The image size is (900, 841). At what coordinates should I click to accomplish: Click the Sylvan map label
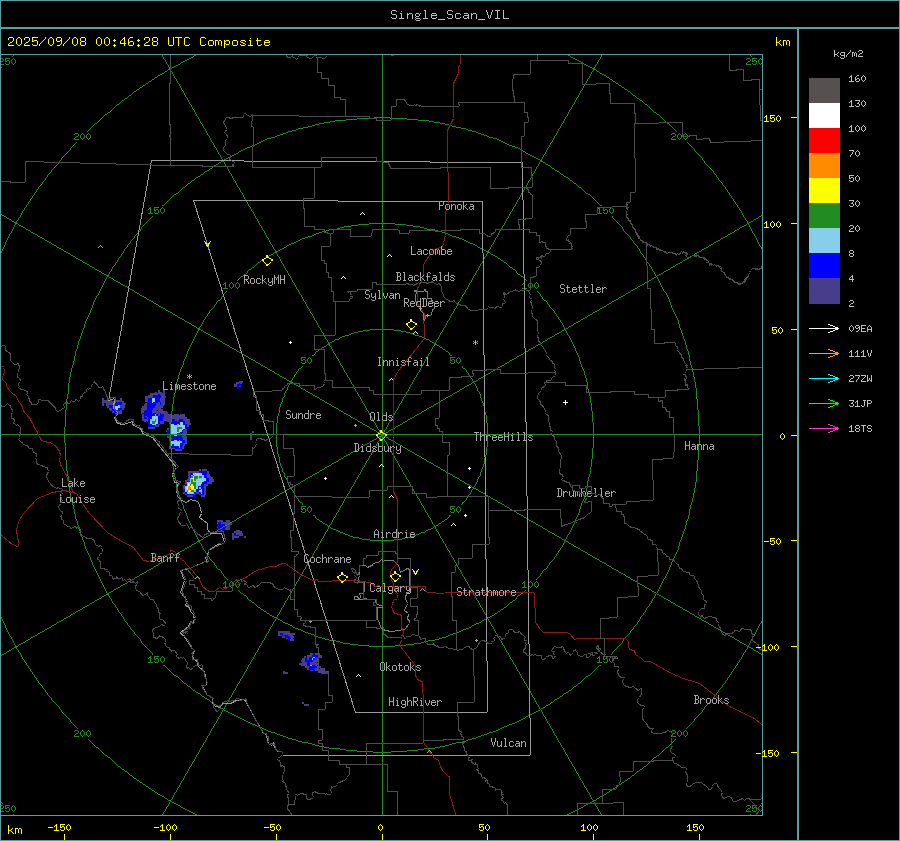tap(382, 295)
